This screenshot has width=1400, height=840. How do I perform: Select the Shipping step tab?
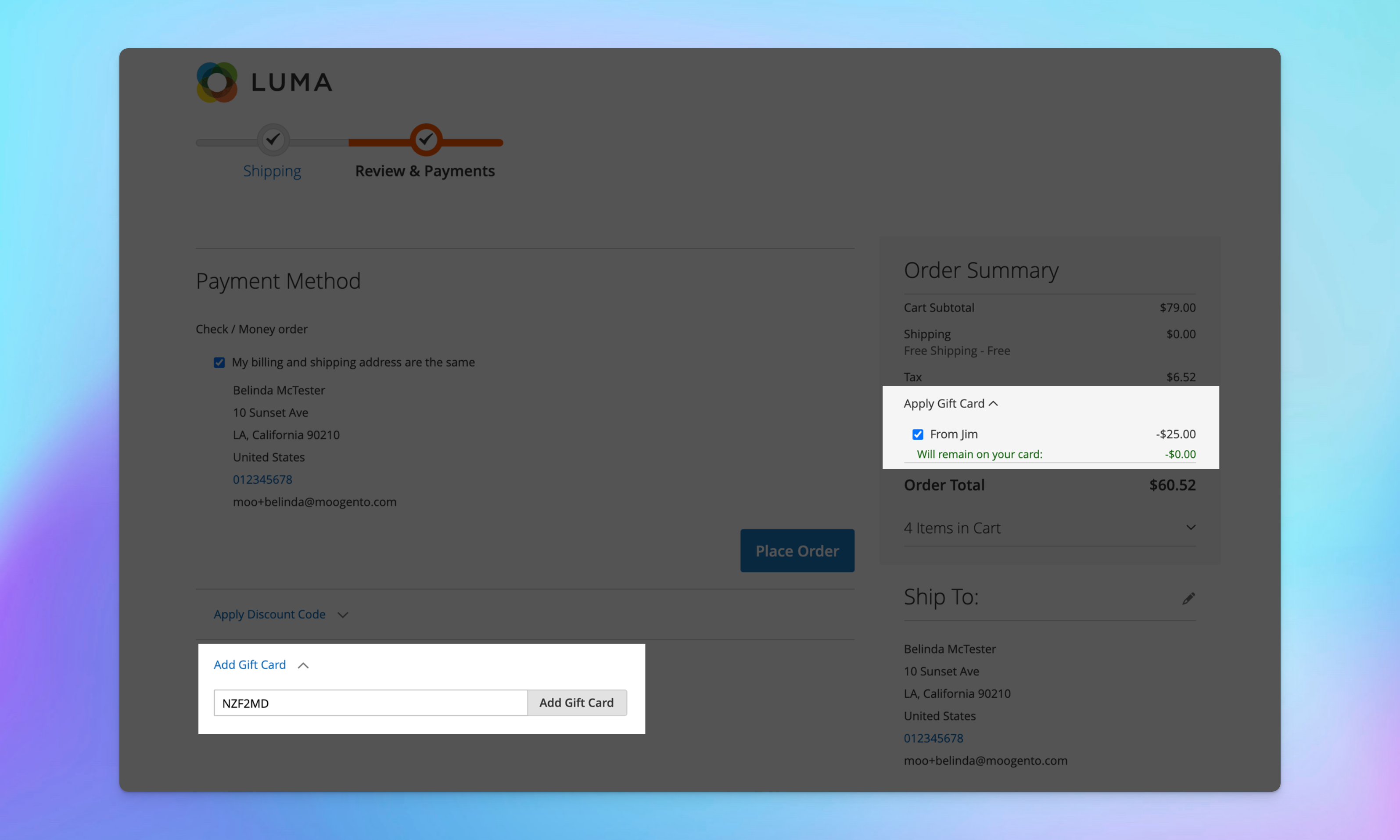272,170
